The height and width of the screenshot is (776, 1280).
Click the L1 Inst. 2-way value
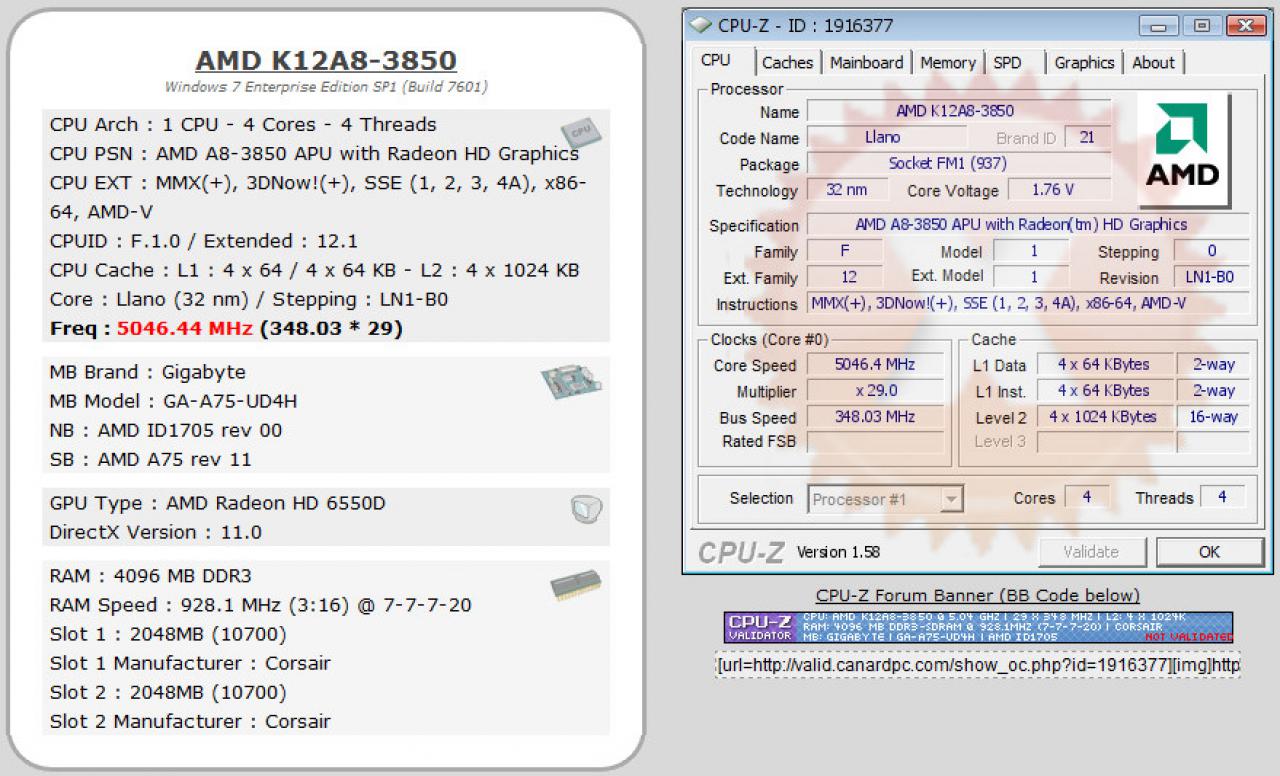tap(1213, 390)
